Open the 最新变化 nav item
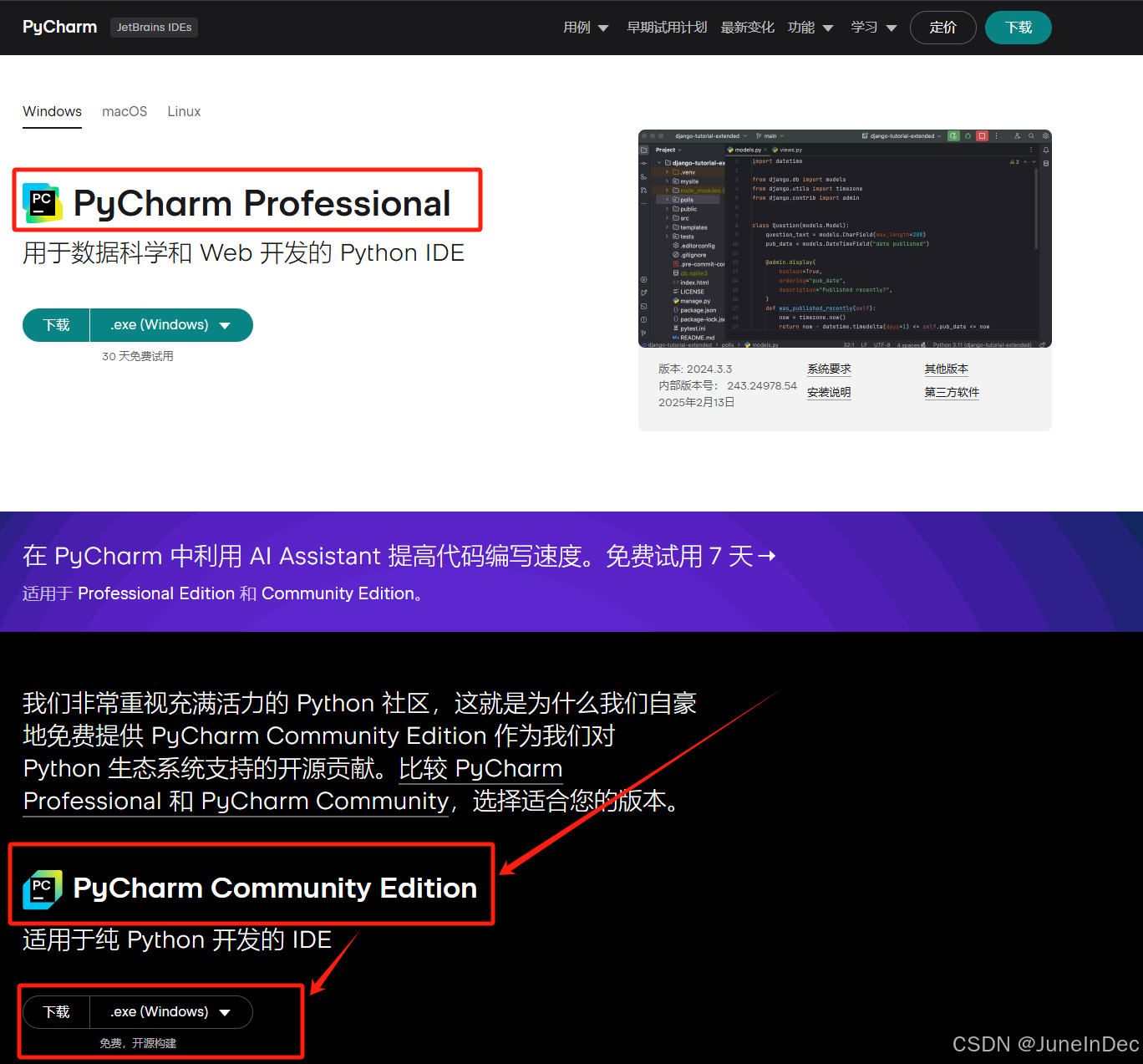1143x1064 pixels. 747,28
